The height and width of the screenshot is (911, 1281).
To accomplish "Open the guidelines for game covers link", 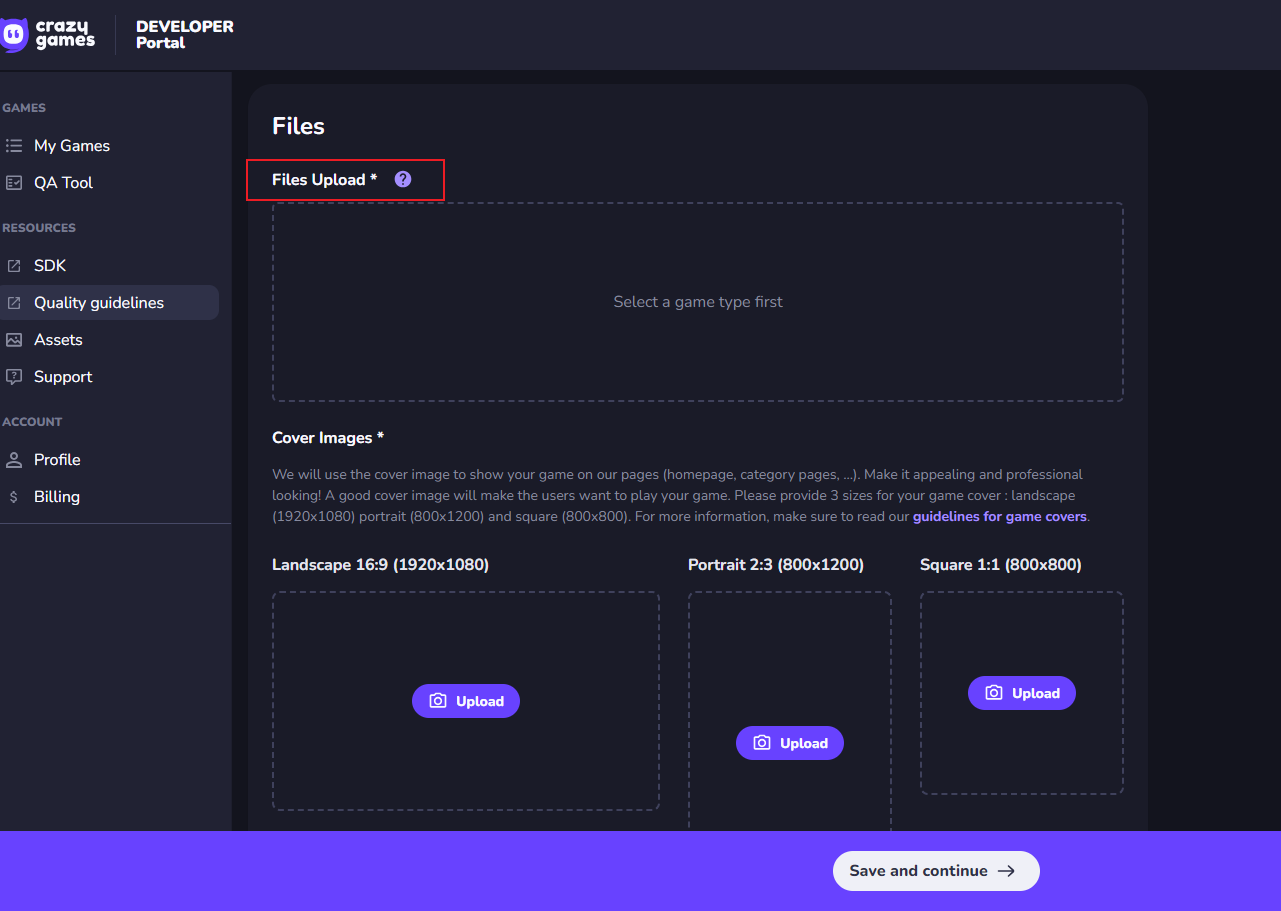I will 999,517.
